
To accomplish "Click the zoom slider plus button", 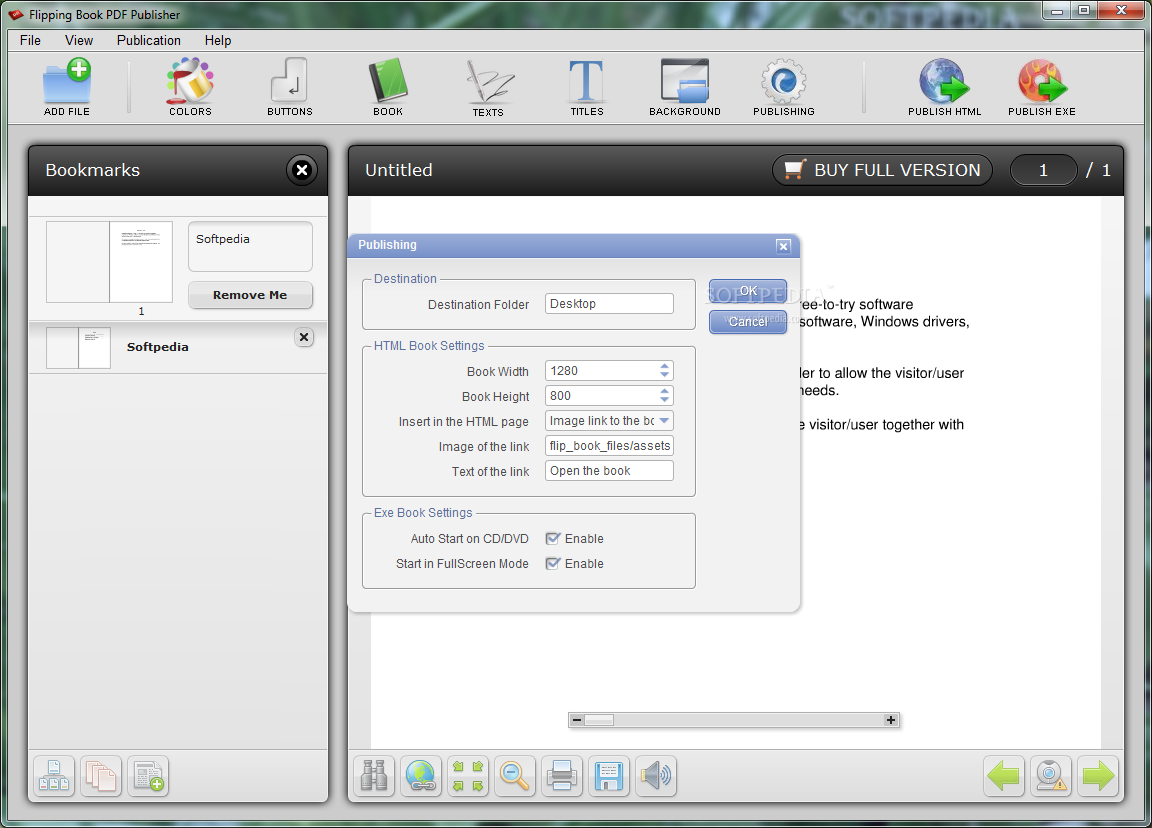I will [891, 720].
